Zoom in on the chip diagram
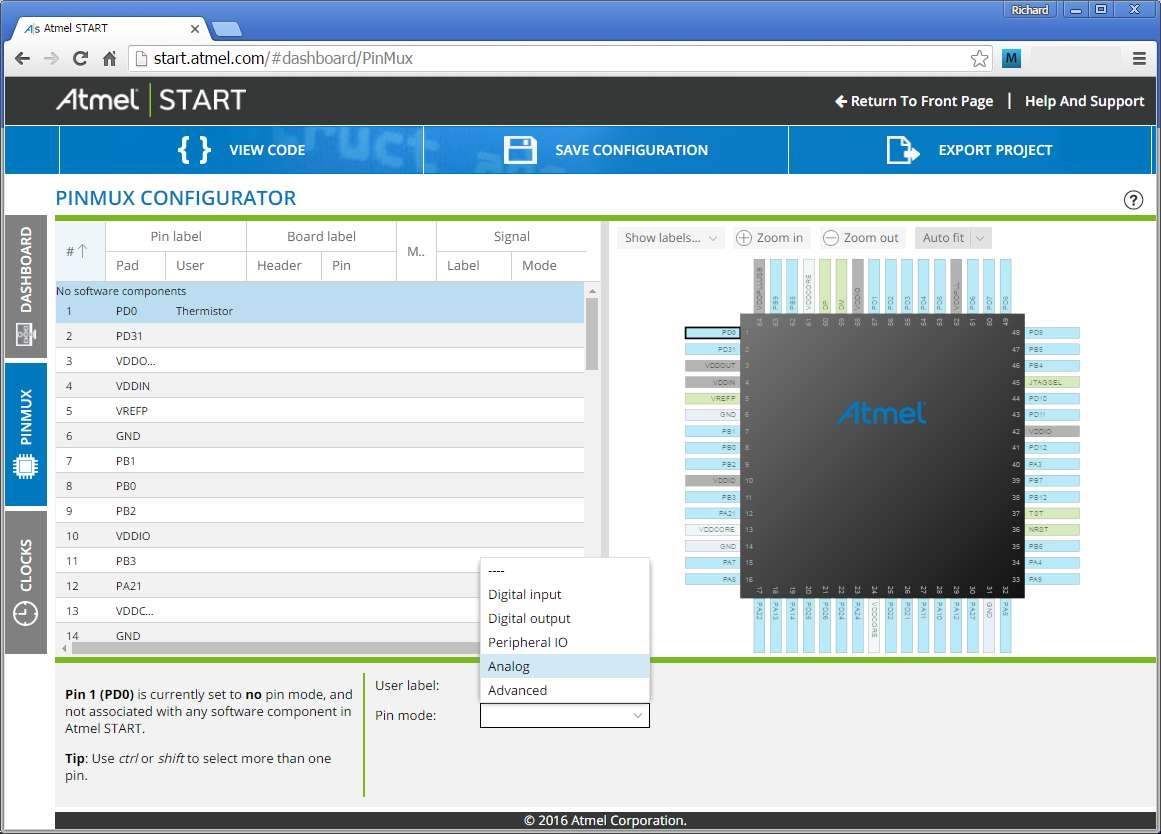The height and width of the screenshot is (834, 1161). coord(770,238)
